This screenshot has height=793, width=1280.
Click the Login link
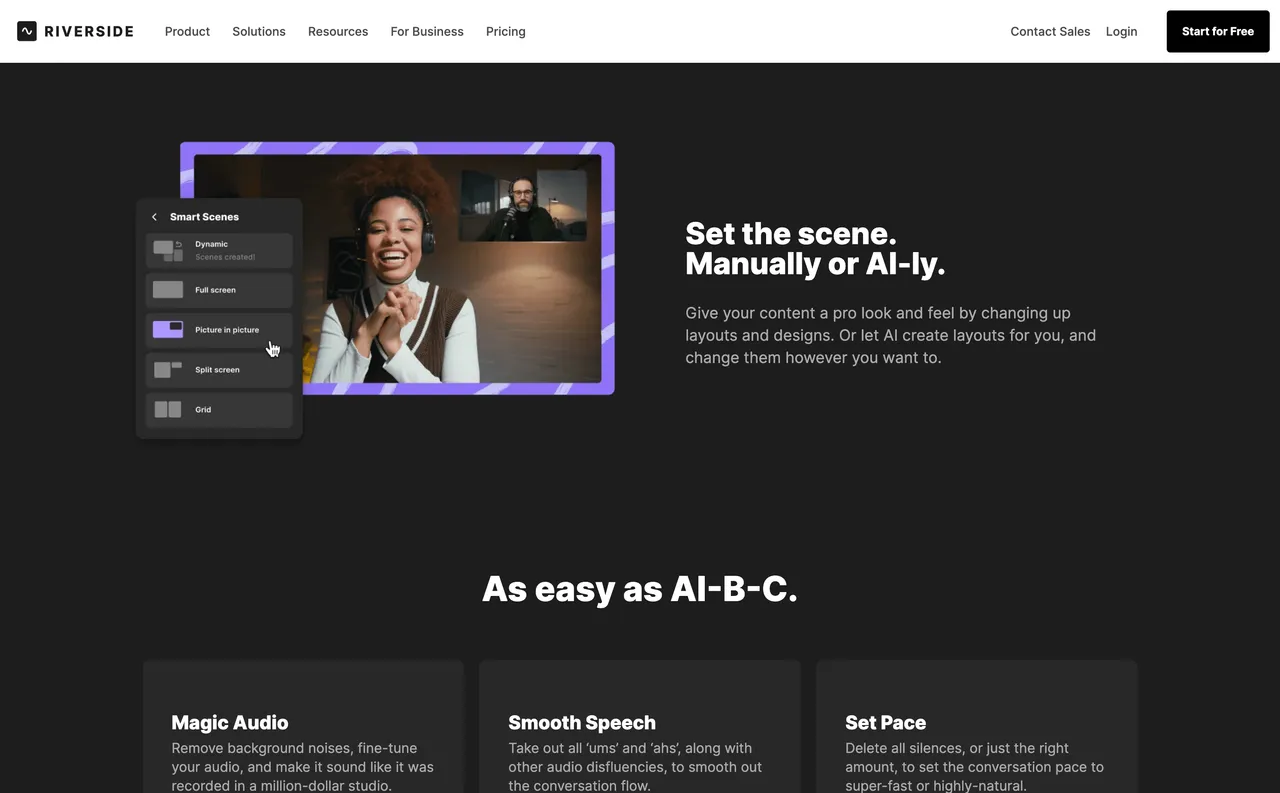coord(1122,32)
